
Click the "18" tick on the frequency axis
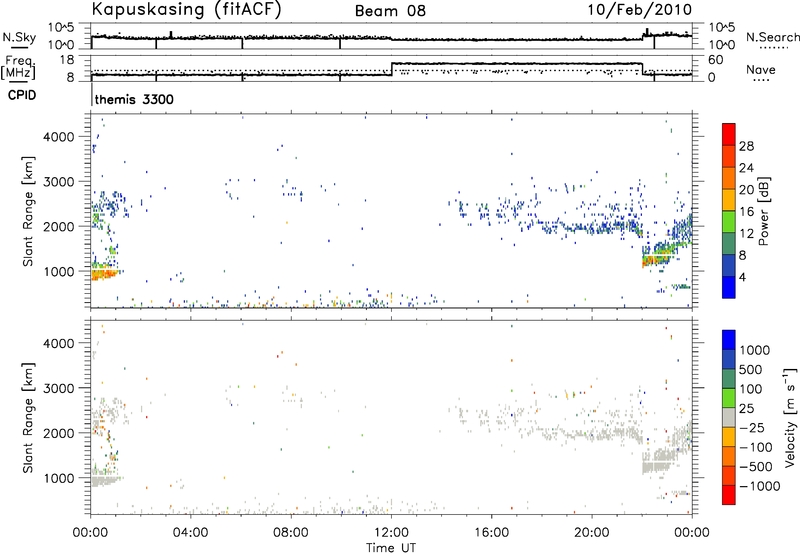[67, 60]
